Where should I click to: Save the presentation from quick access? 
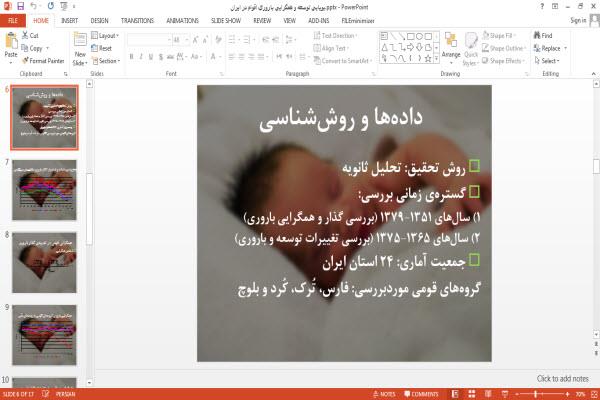(21, 6)
